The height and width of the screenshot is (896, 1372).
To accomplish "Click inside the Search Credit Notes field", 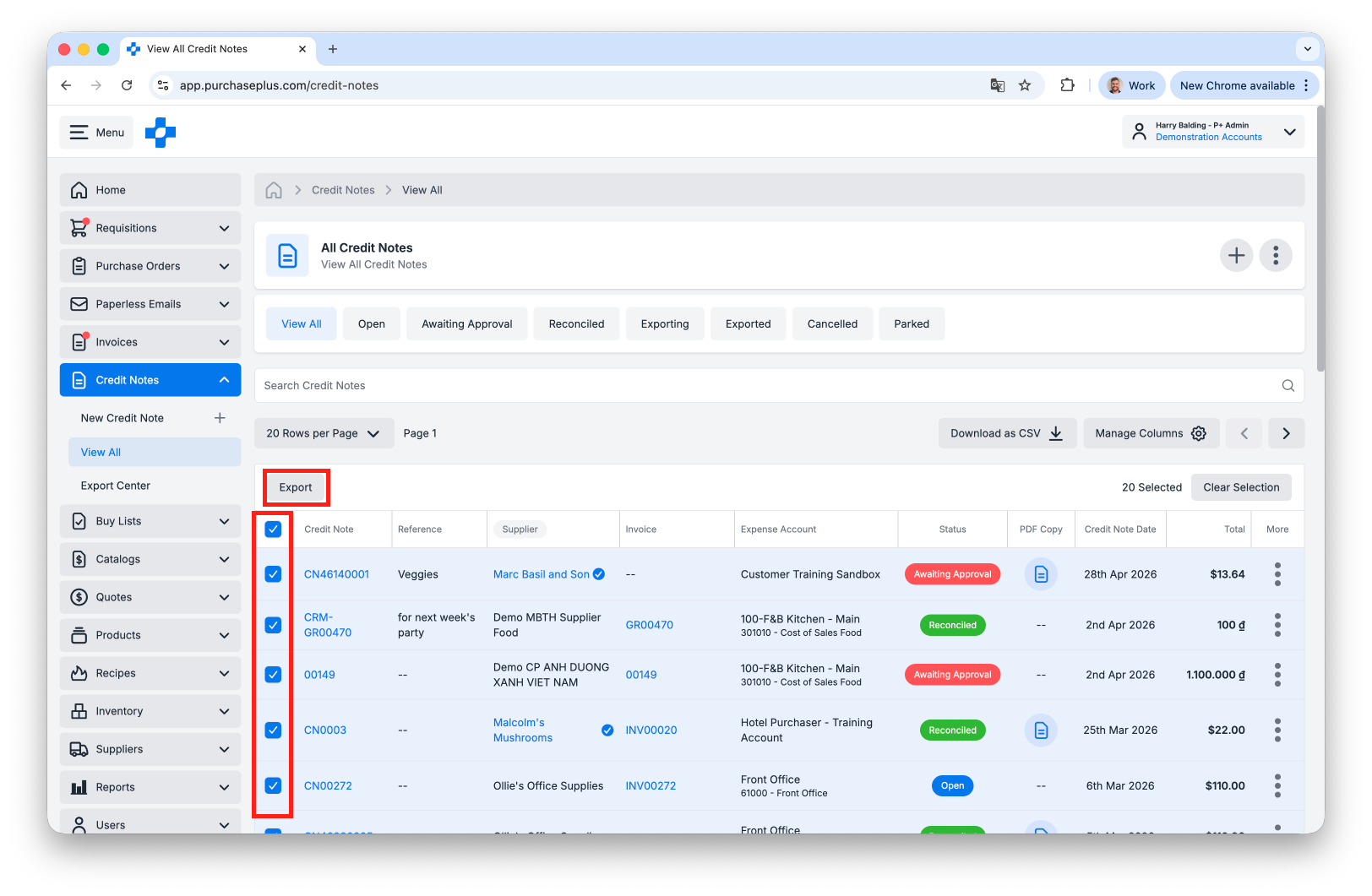I will point(591,385).
